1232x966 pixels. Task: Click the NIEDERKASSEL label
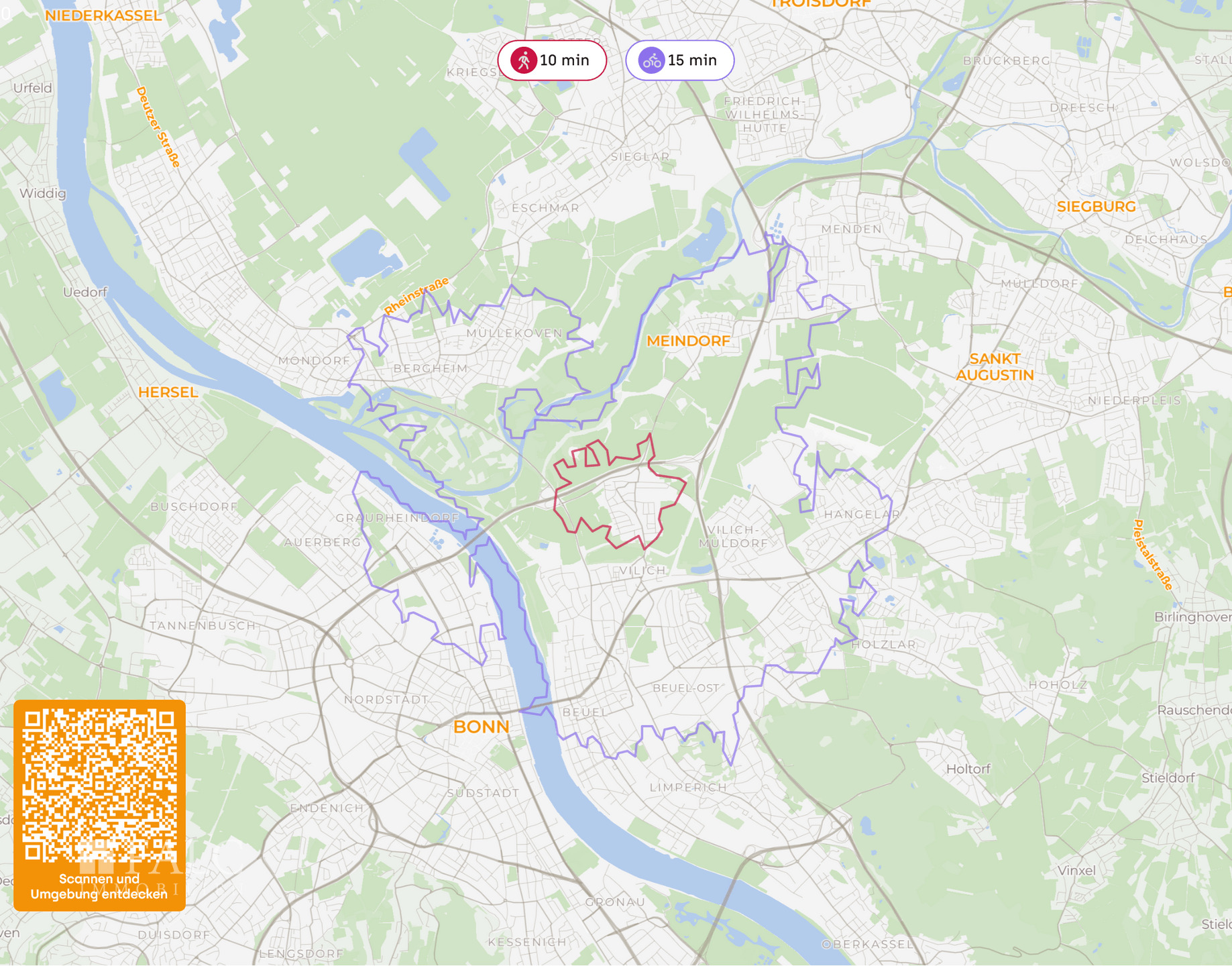(x=103, y=15)
